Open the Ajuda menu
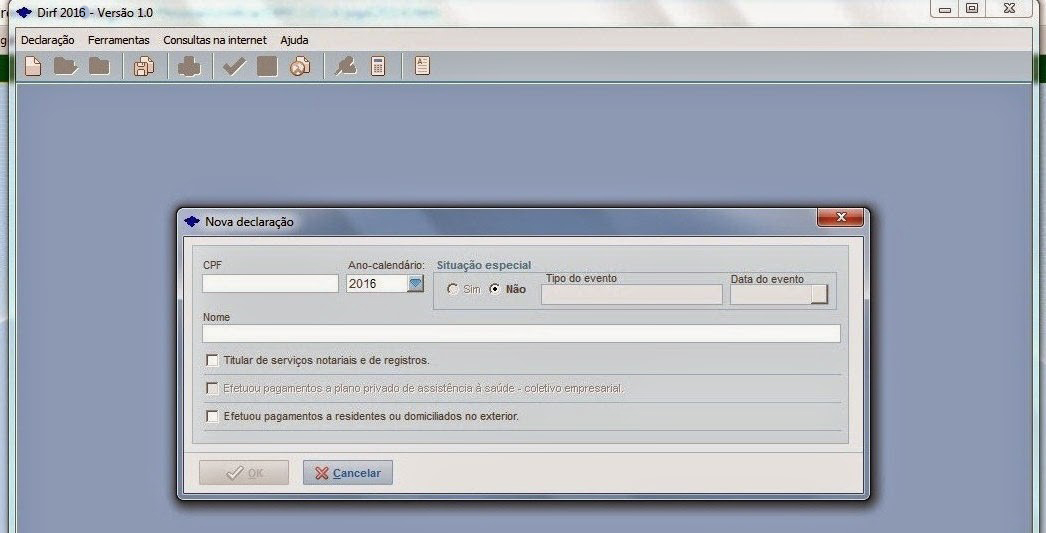The image size is (1046, 533). [294, 40]
